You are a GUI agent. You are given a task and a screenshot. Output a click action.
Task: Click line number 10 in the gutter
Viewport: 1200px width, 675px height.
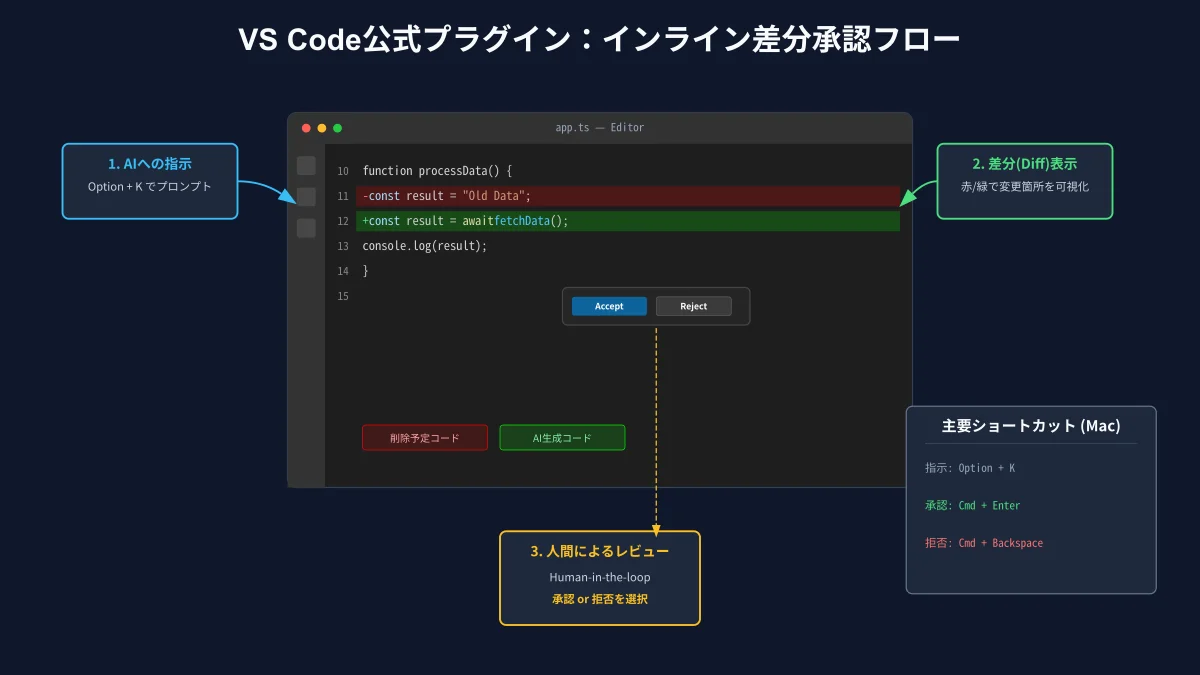click(343, 171)
